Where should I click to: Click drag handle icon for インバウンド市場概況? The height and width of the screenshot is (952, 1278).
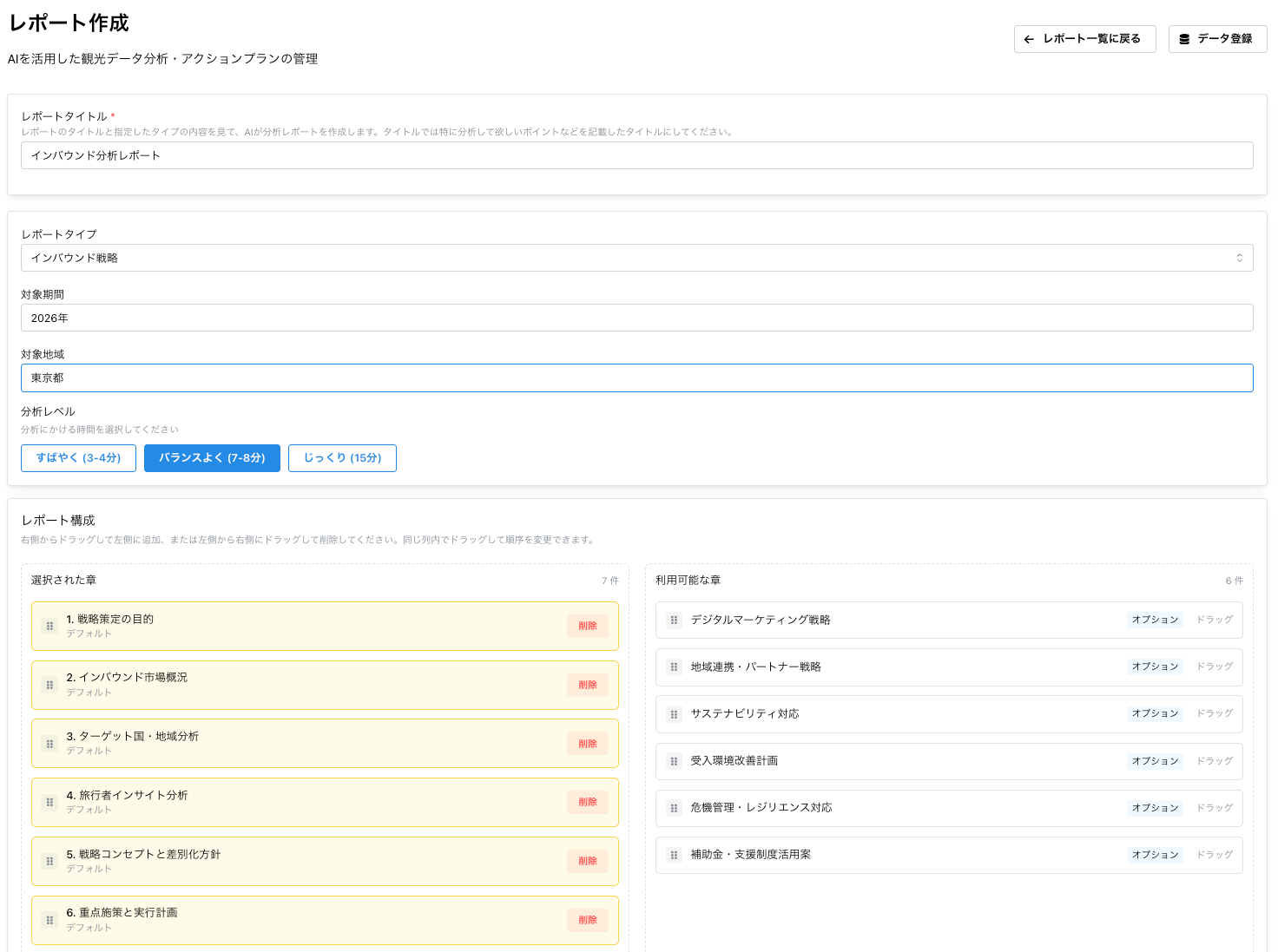coord(50,685)
